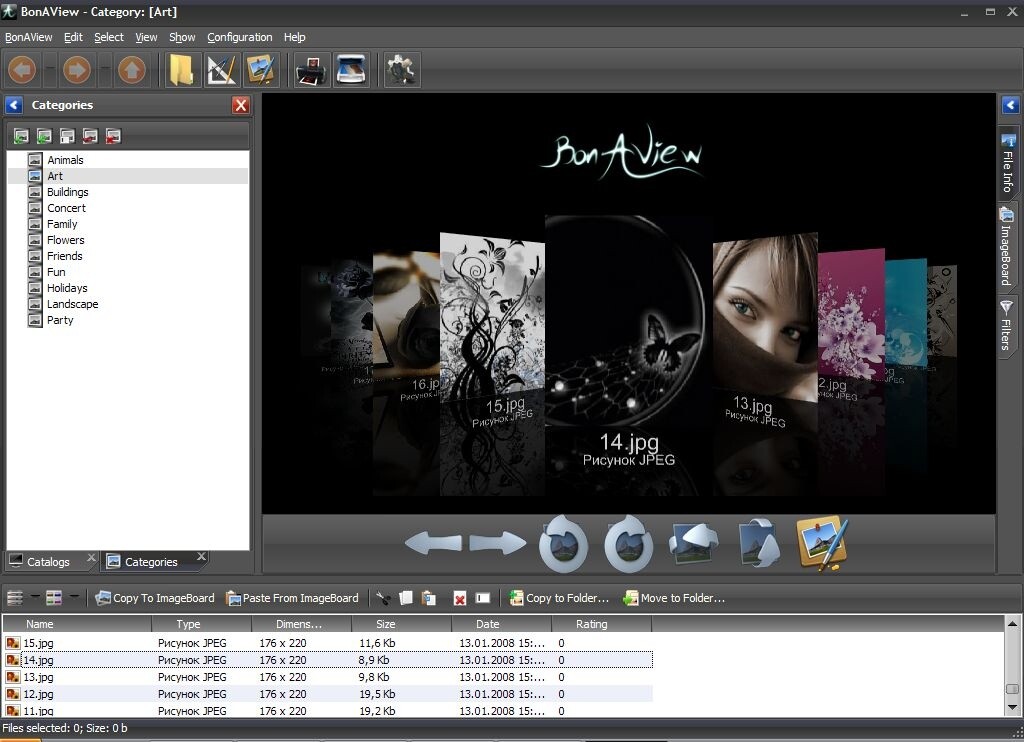Click the ruler and compass tools icon

(x=221, y=70)
